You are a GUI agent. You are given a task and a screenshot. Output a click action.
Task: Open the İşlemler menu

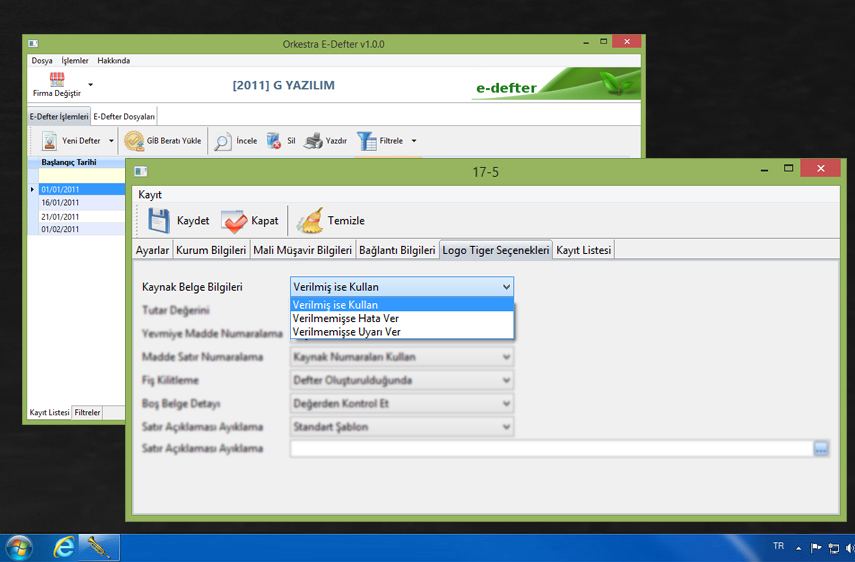pos(75,61)
